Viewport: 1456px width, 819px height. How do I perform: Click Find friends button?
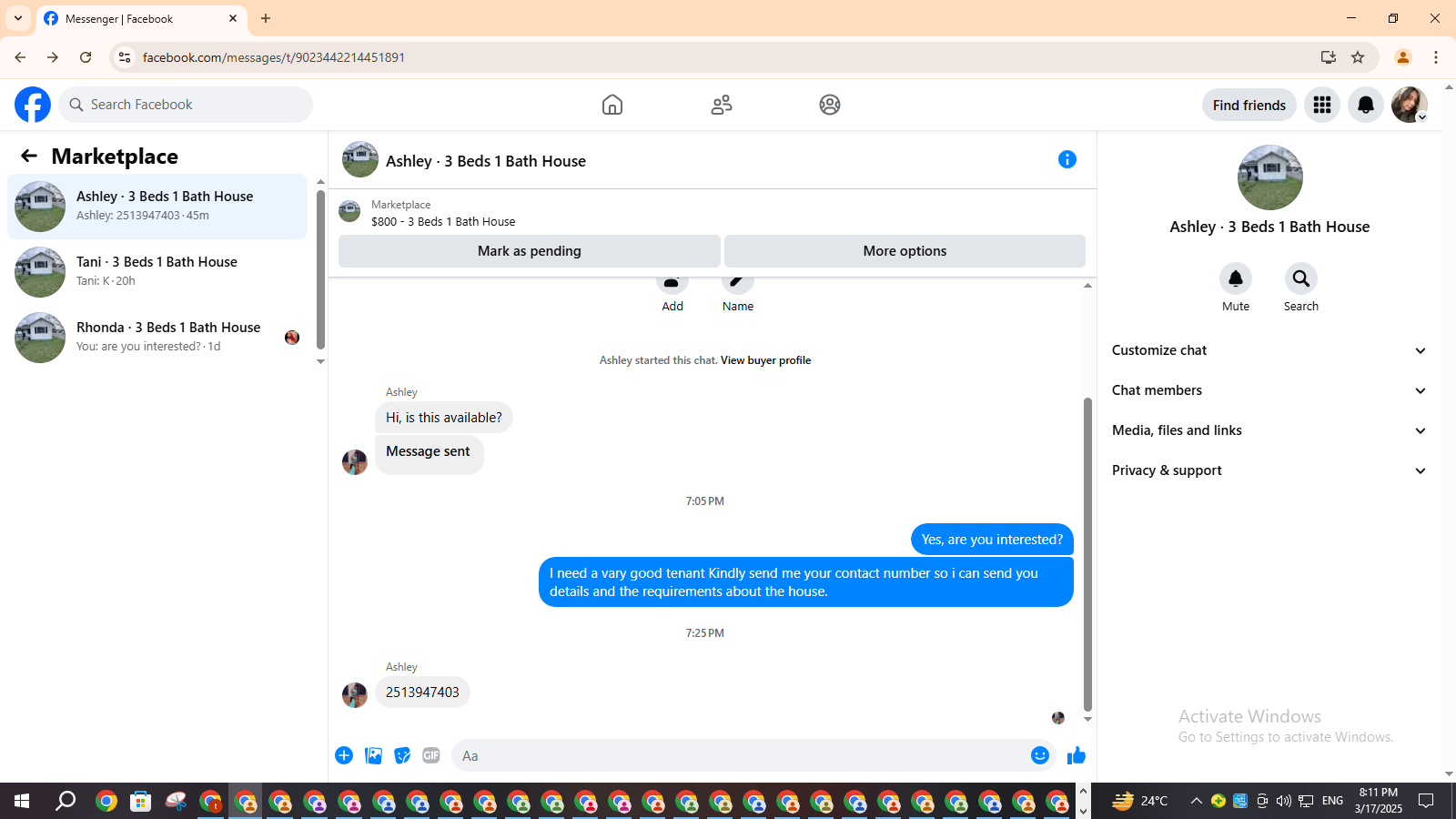tap(1249, 105)
